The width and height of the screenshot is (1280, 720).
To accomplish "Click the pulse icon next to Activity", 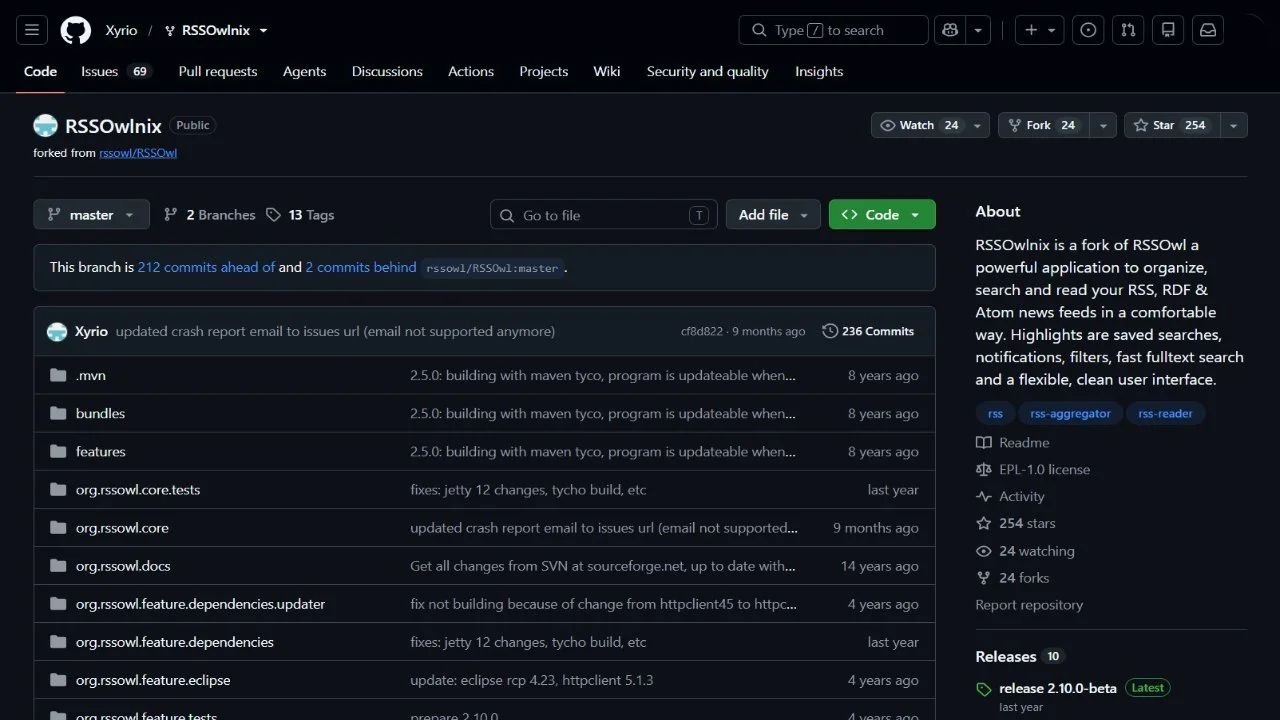I will click(984, 497).
